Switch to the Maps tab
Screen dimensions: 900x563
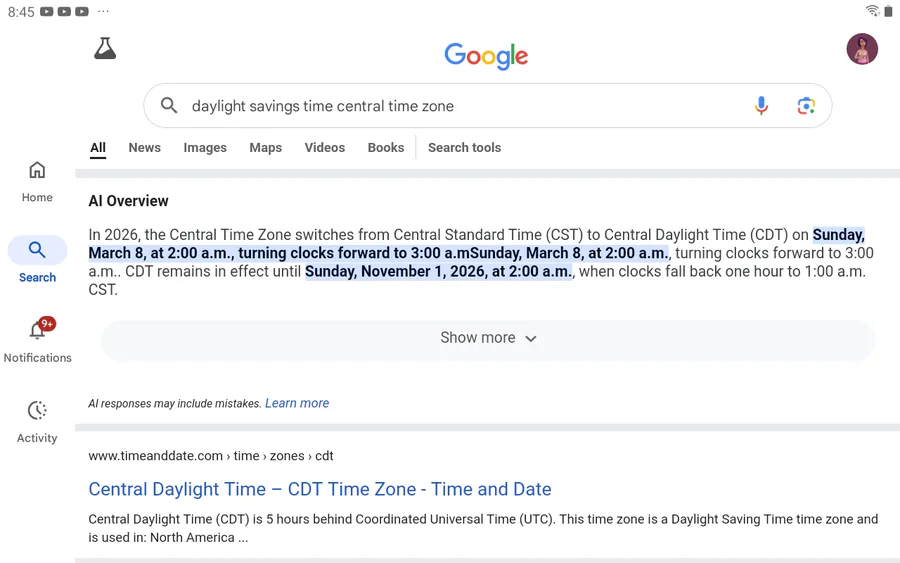pyautogui.click(x=265, y=147)
